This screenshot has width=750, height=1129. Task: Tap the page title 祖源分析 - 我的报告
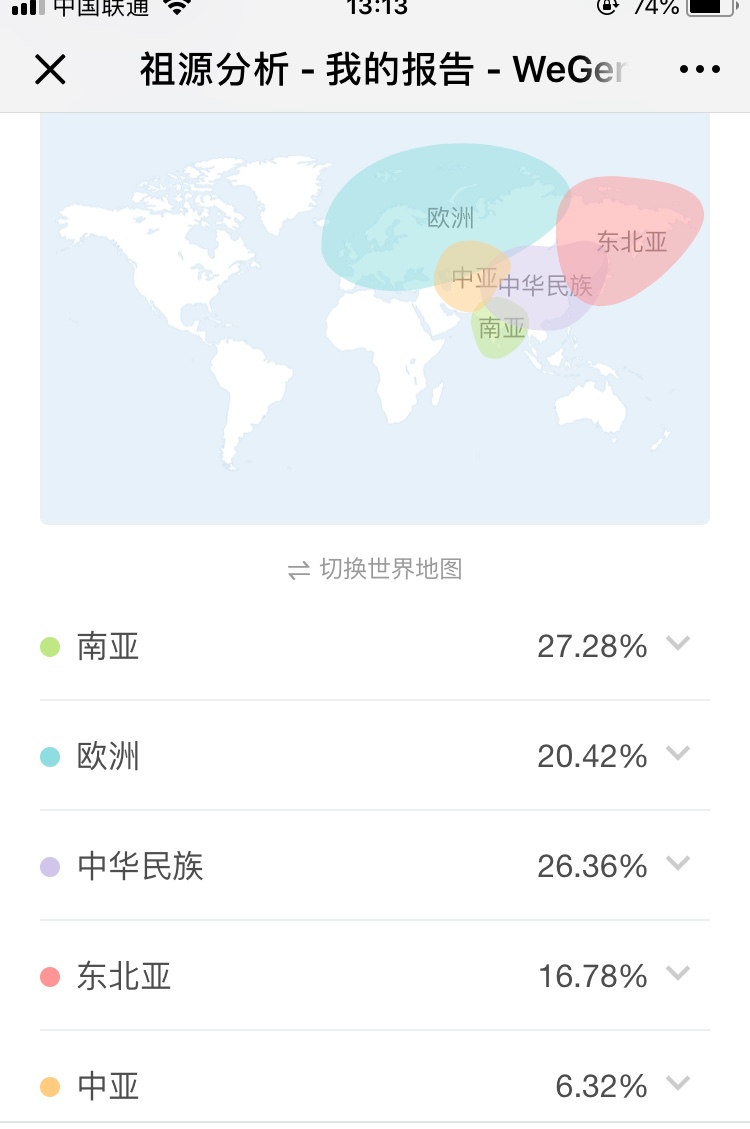point(307,70)
